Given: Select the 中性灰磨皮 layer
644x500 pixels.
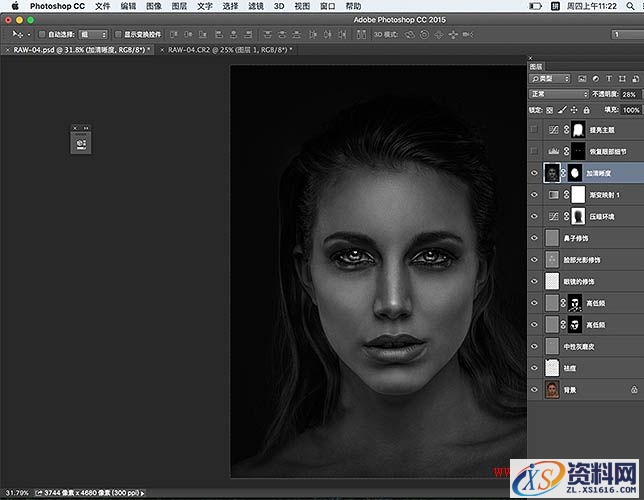Looking at the screenshot, I should [579, 346].
